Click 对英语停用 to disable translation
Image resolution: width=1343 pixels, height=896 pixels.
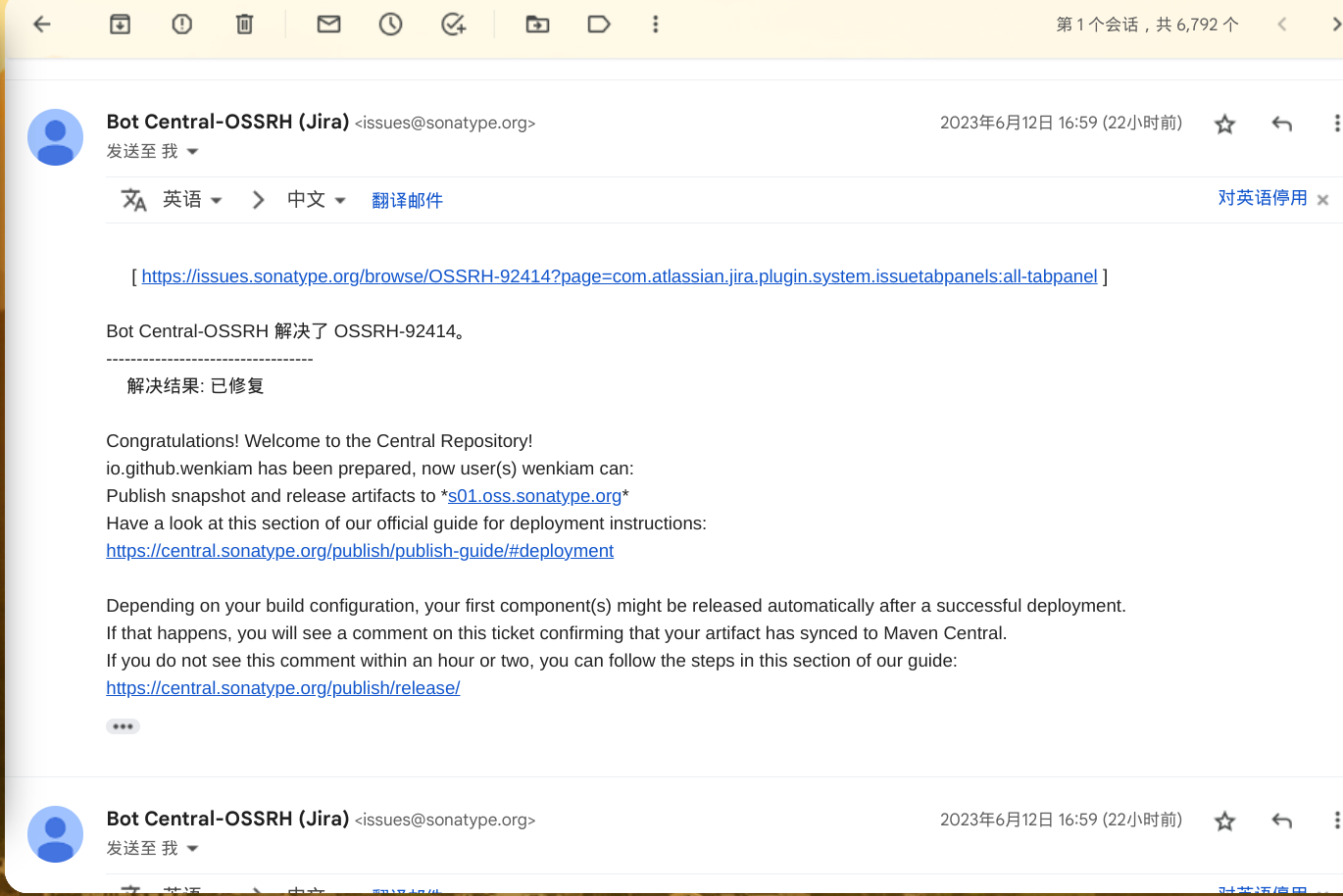[x=1262, y=198]
